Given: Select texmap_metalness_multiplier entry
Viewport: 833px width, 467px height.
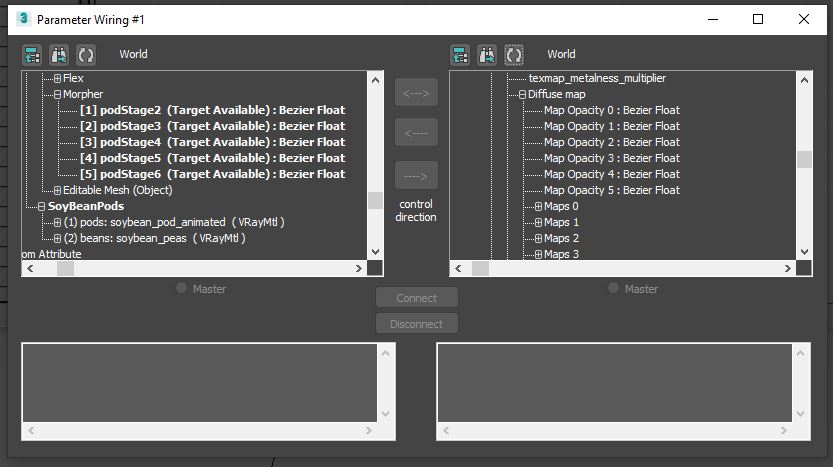Looking at the screenshot, I should [597, 78].
